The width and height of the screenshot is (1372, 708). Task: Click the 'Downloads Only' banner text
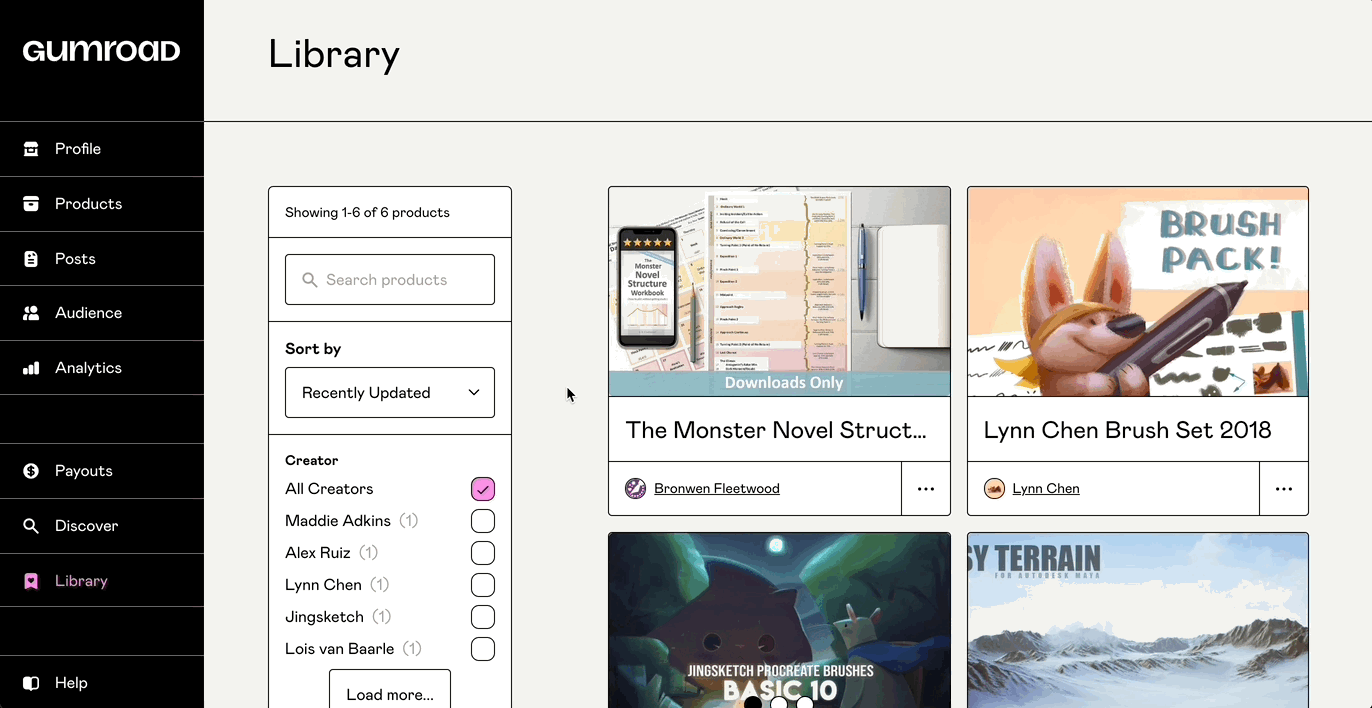coord(784,383)
